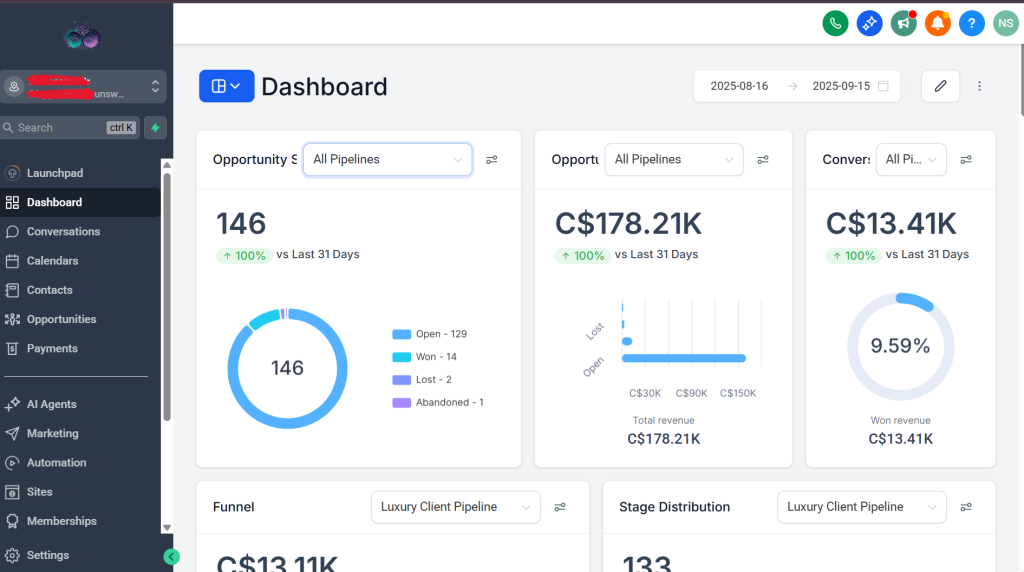
Task: Open the megaphone announcements icon
Action: 904,23
